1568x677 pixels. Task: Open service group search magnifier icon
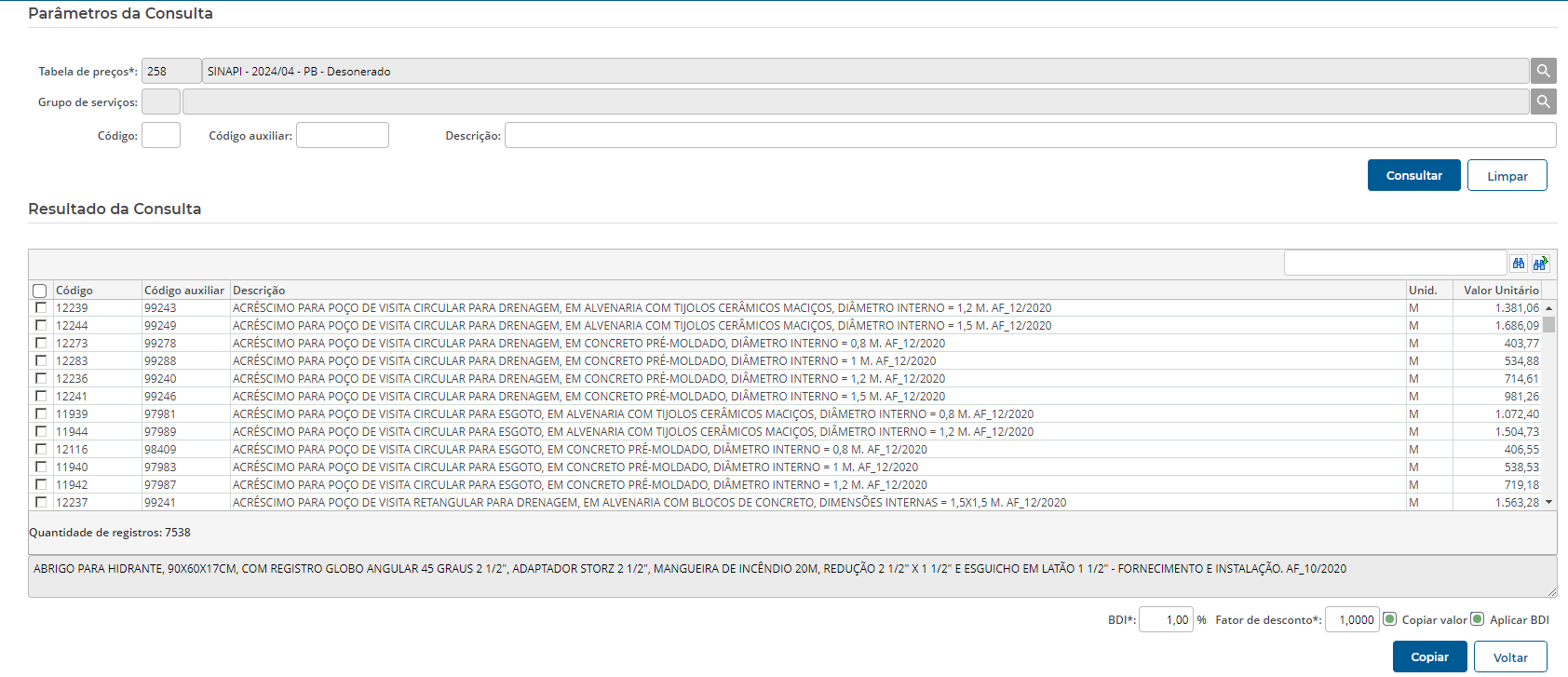coord(1543,102)
